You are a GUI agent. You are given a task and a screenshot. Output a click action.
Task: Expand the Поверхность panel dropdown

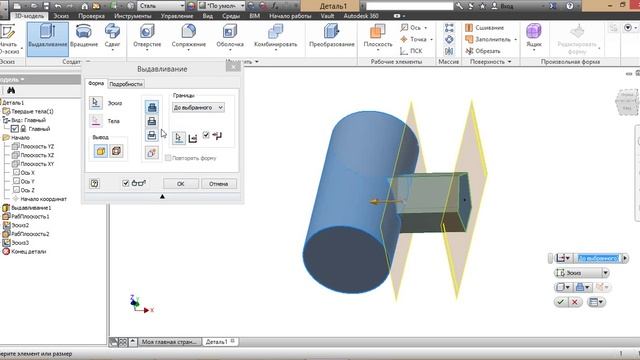point(490,62)
